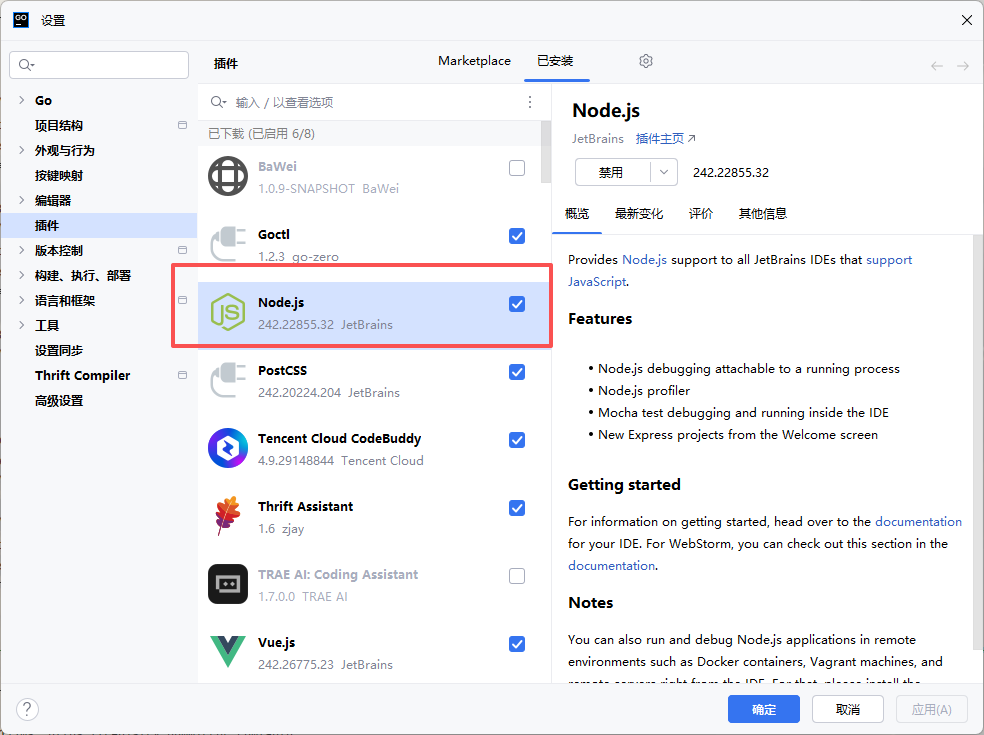
Task: Focus the settings search box
Action: (99, 65)
